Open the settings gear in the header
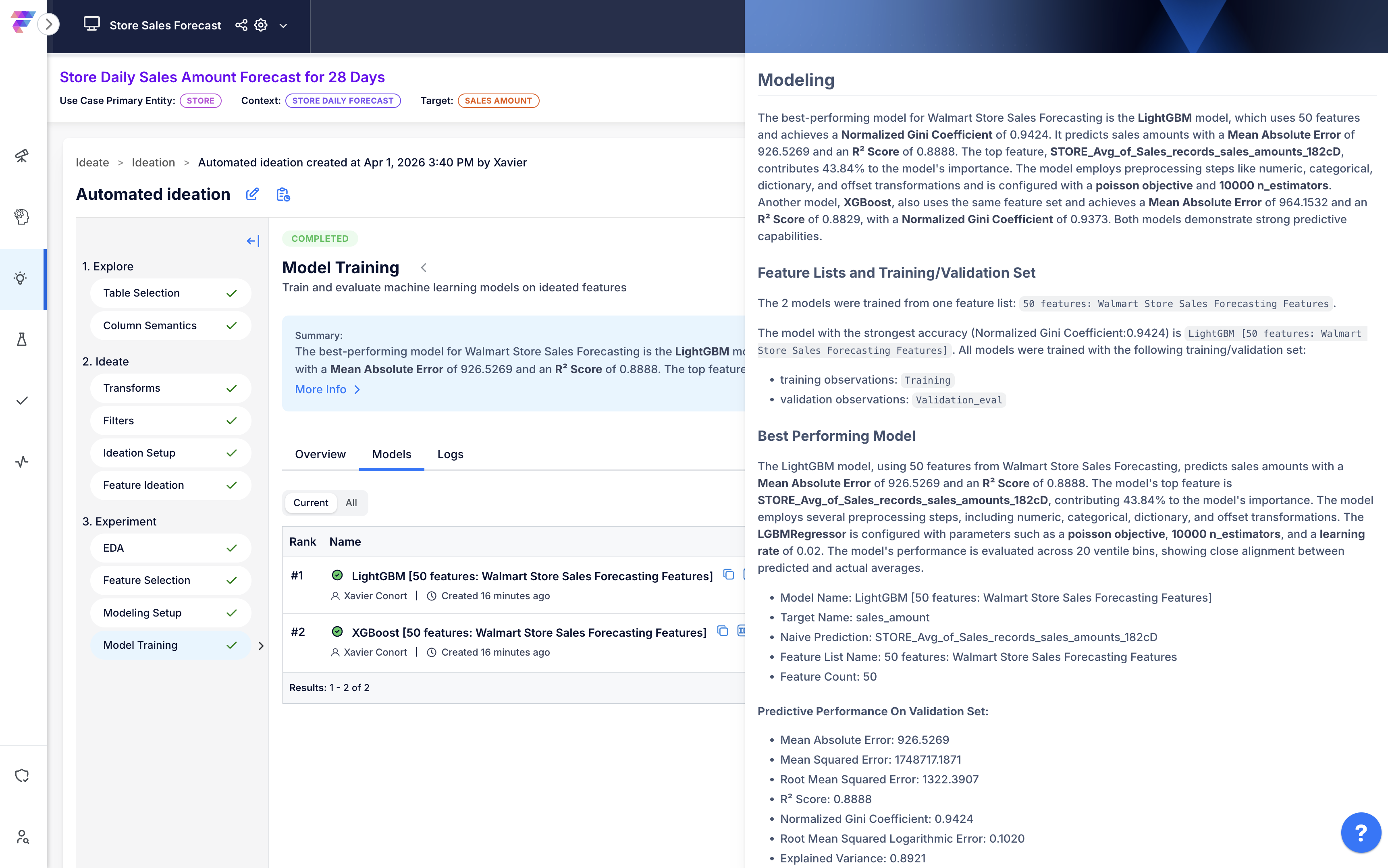The height and width of the screenshot is (868, 1388). [x=261, y=25]
